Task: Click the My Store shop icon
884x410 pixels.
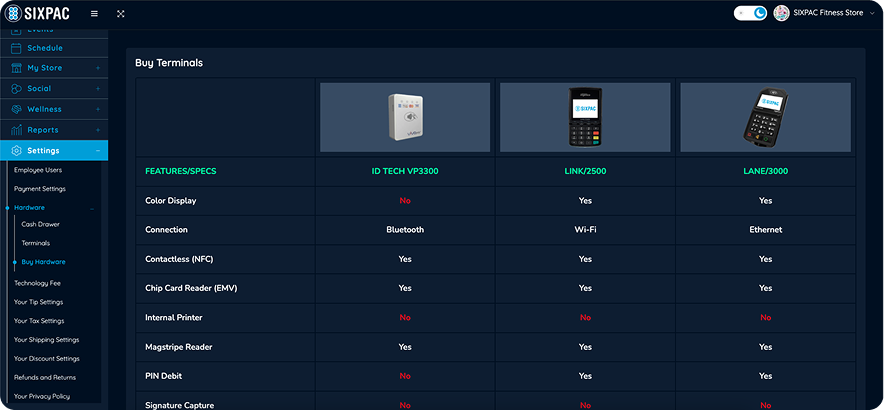Action: [x=16, y=68]
